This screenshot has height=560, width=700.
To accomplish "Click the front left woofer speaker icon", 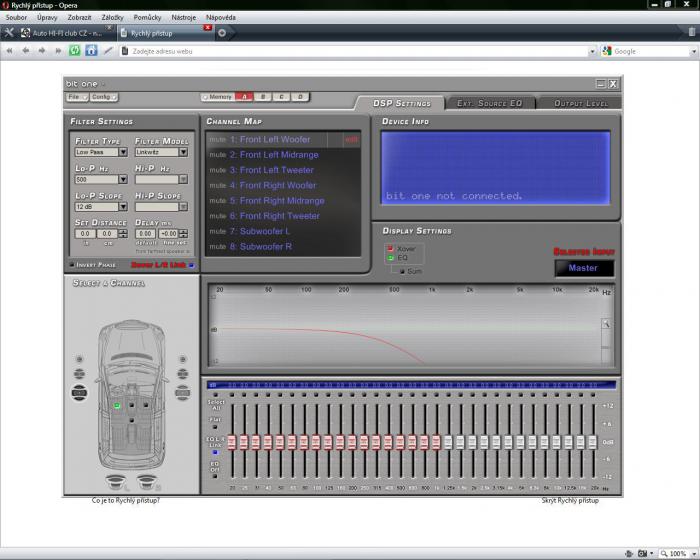I will point(80,393).
